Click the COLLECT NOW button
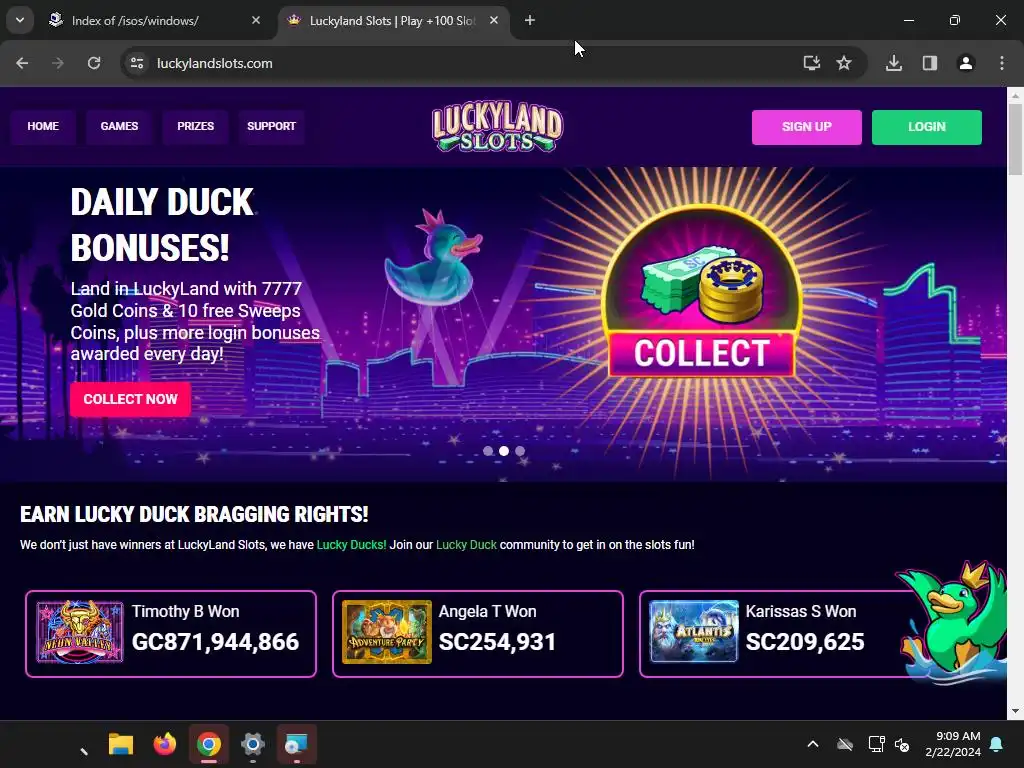 pos(131,399)
